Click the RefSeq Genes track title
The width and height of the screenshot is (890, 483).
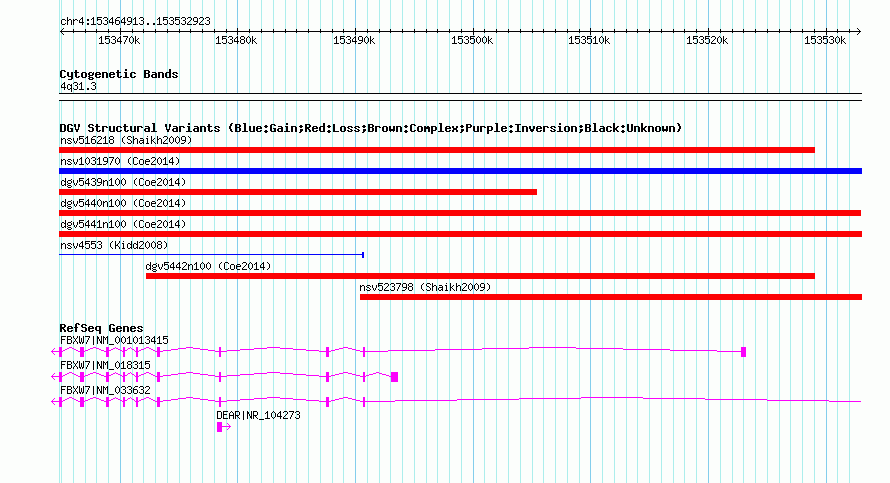(x=101, y=328)
